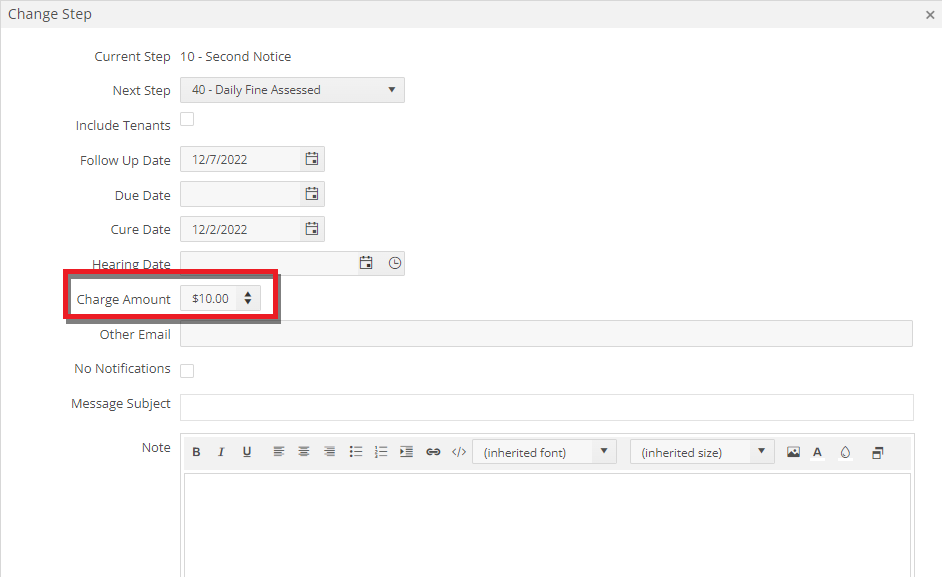Align note text right
This screenshot has height=577, width=942.
coord(329,452)
